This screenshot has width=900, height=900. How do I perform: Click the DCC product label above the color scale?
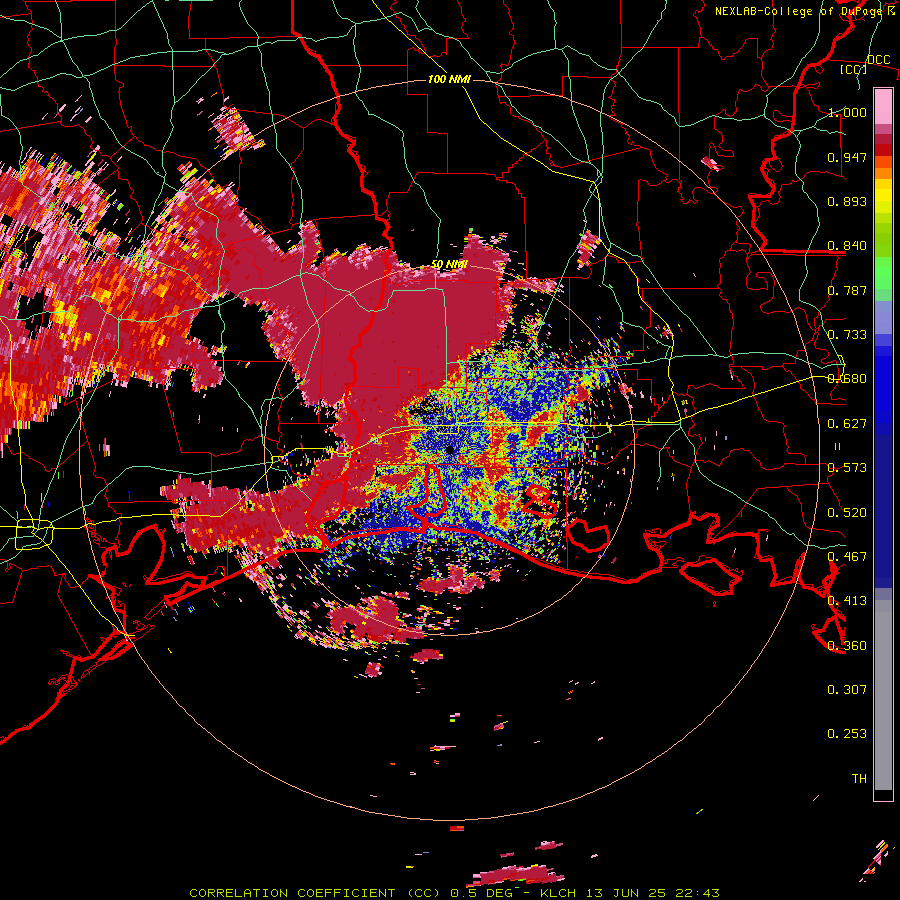[x=878, y=60]
